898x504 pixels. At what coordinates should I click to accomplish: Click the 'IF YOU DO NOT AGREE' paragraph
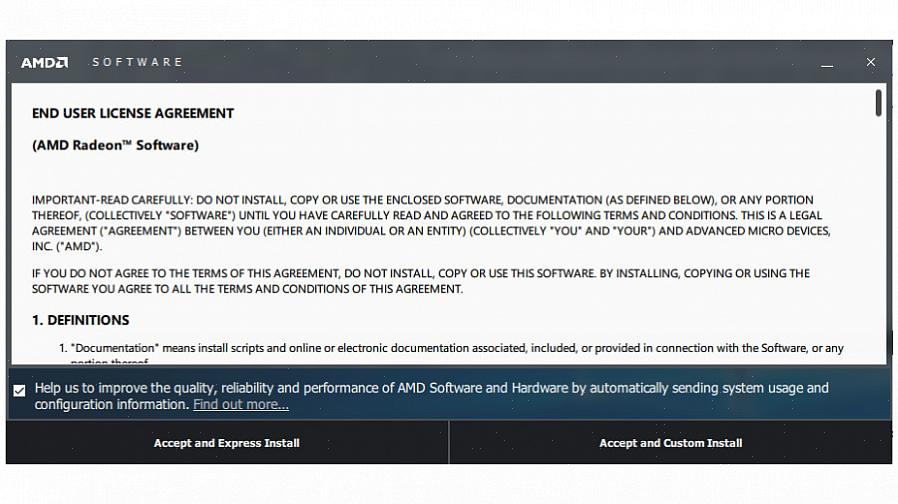point(420,281)
